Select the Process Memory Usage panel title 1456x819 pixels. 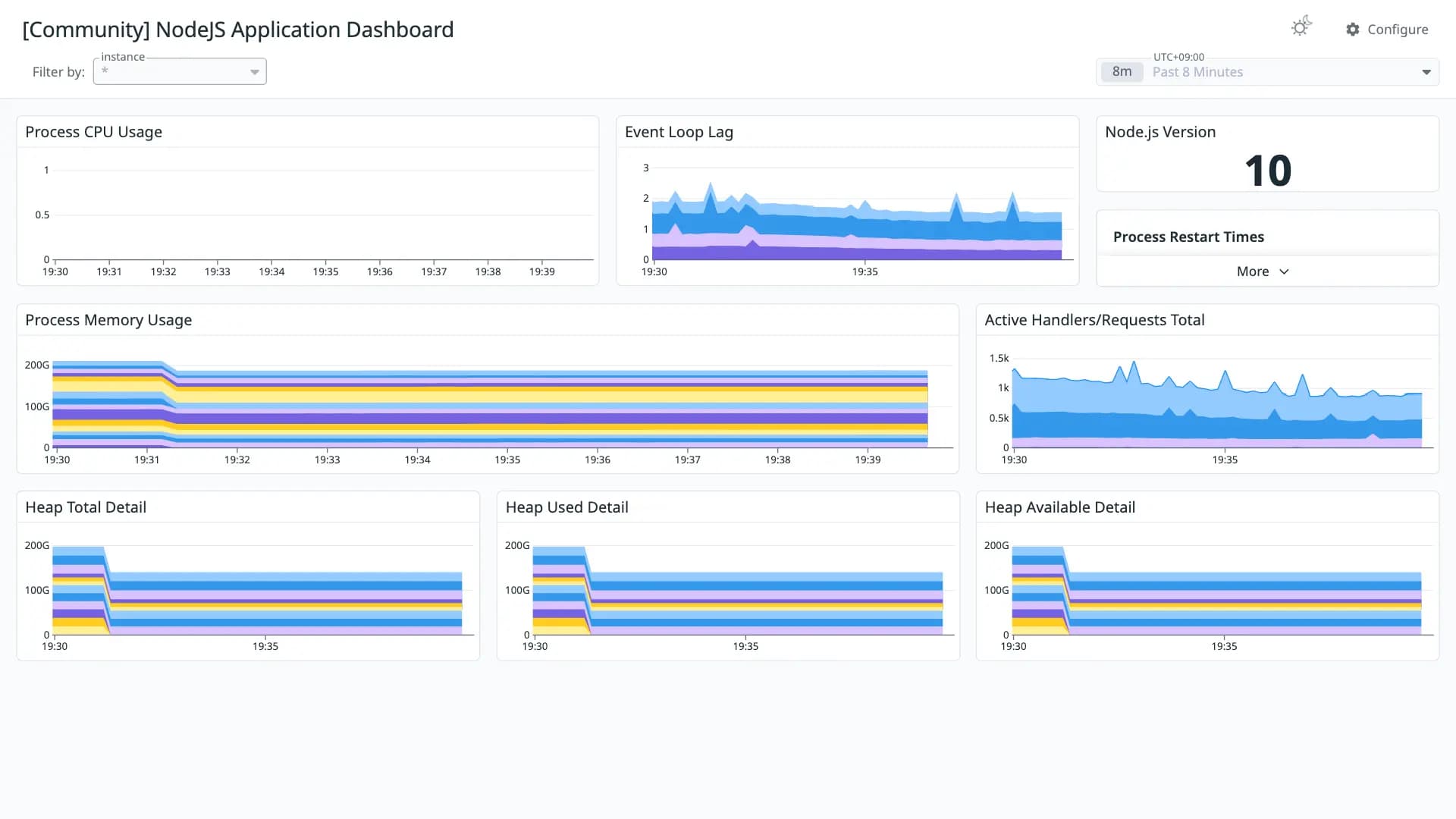pos(108,320)
